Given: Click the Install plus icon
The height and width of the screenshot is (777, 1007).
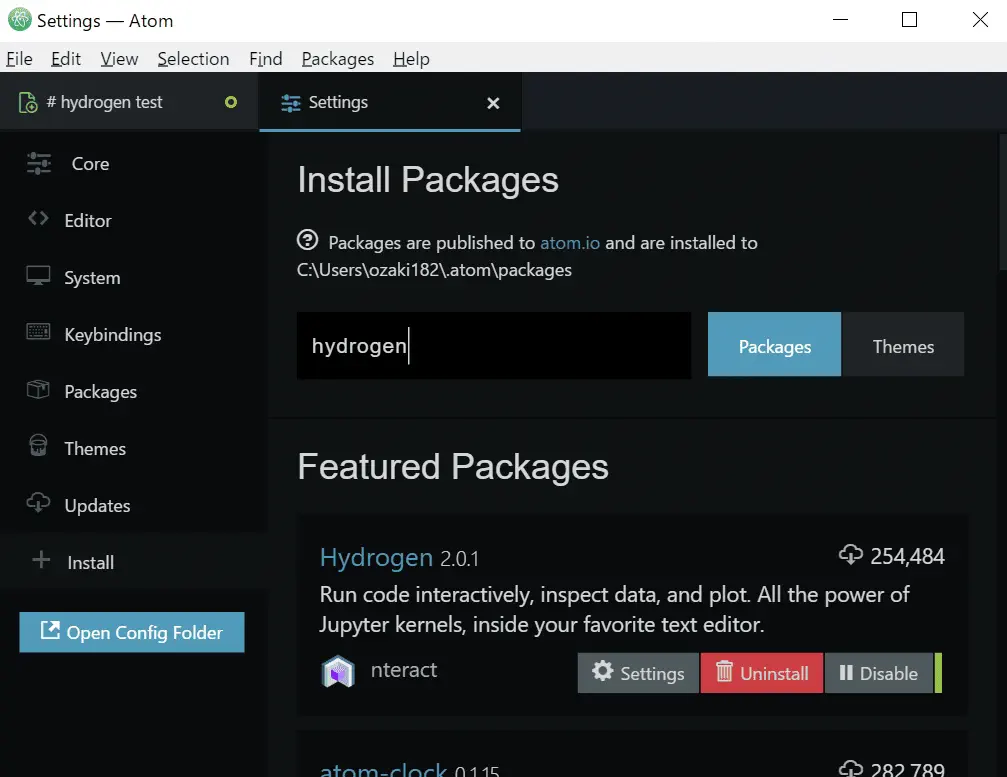Looking at the screenshot, I should coord(41,561).
